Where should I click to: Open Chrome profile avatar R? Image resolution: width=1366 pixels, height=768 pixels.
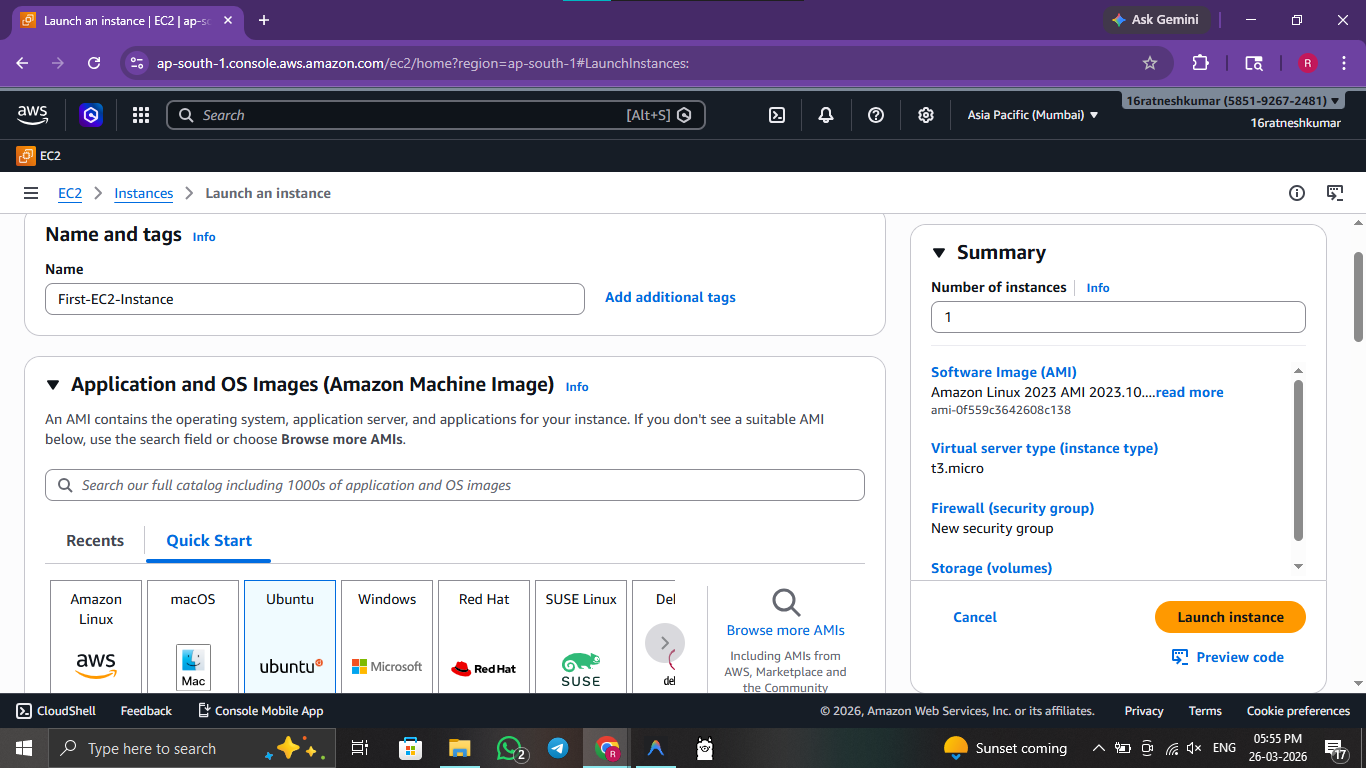1307,63
